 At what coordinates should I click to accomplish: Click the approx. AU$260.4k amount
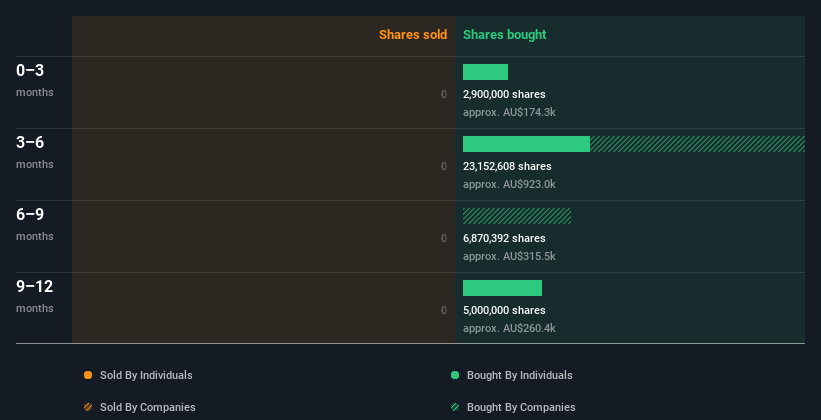(x=509, y=328)
